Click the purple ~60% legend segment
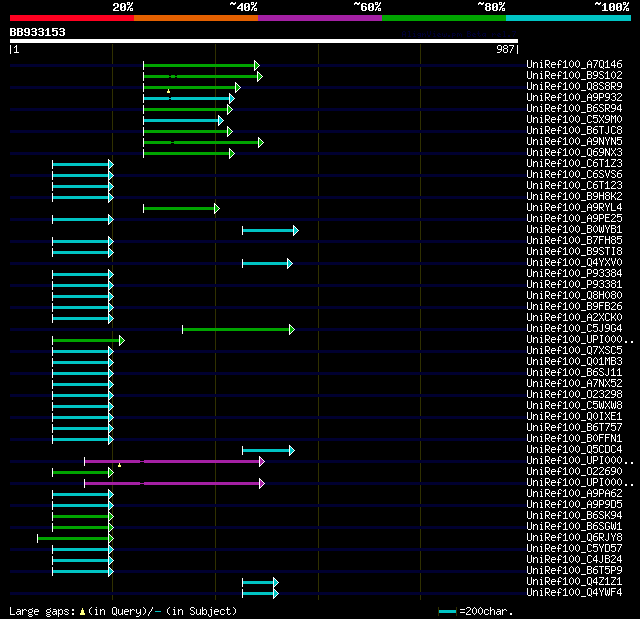 (320, 18)
